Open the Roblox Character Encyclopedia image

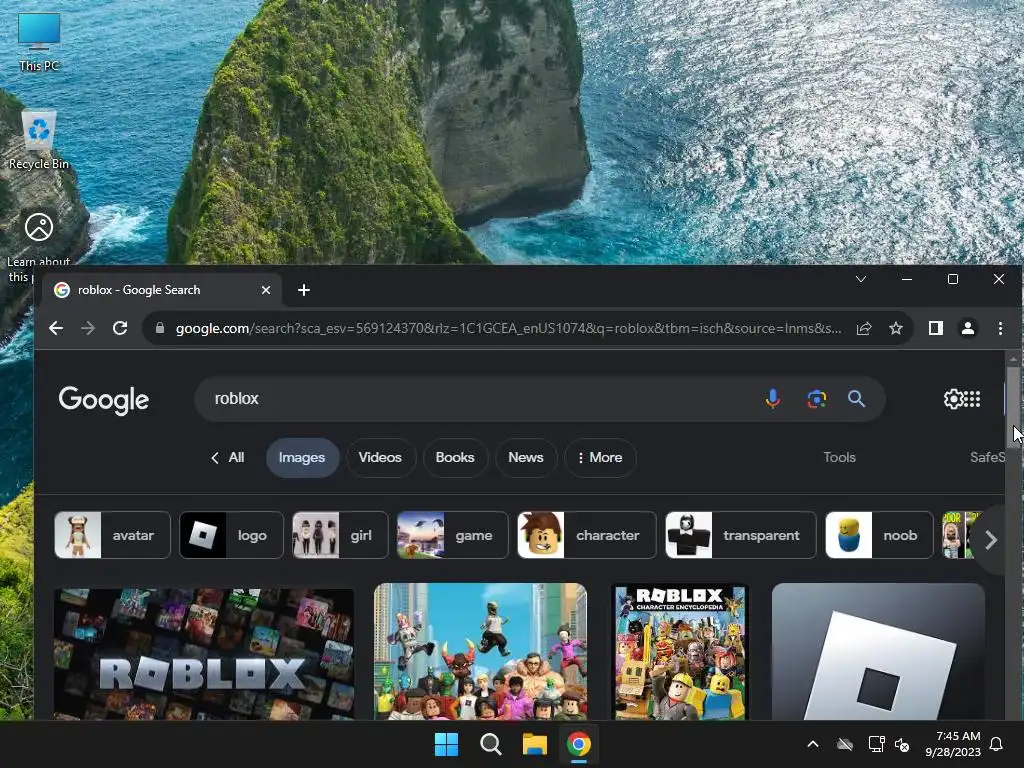click(x=680, y=652)
